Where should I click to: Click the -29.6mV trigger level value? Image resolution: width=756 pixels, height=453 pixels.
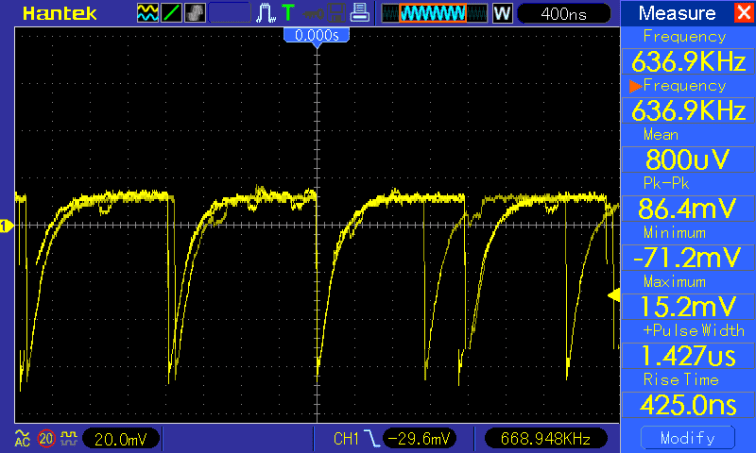419,438
